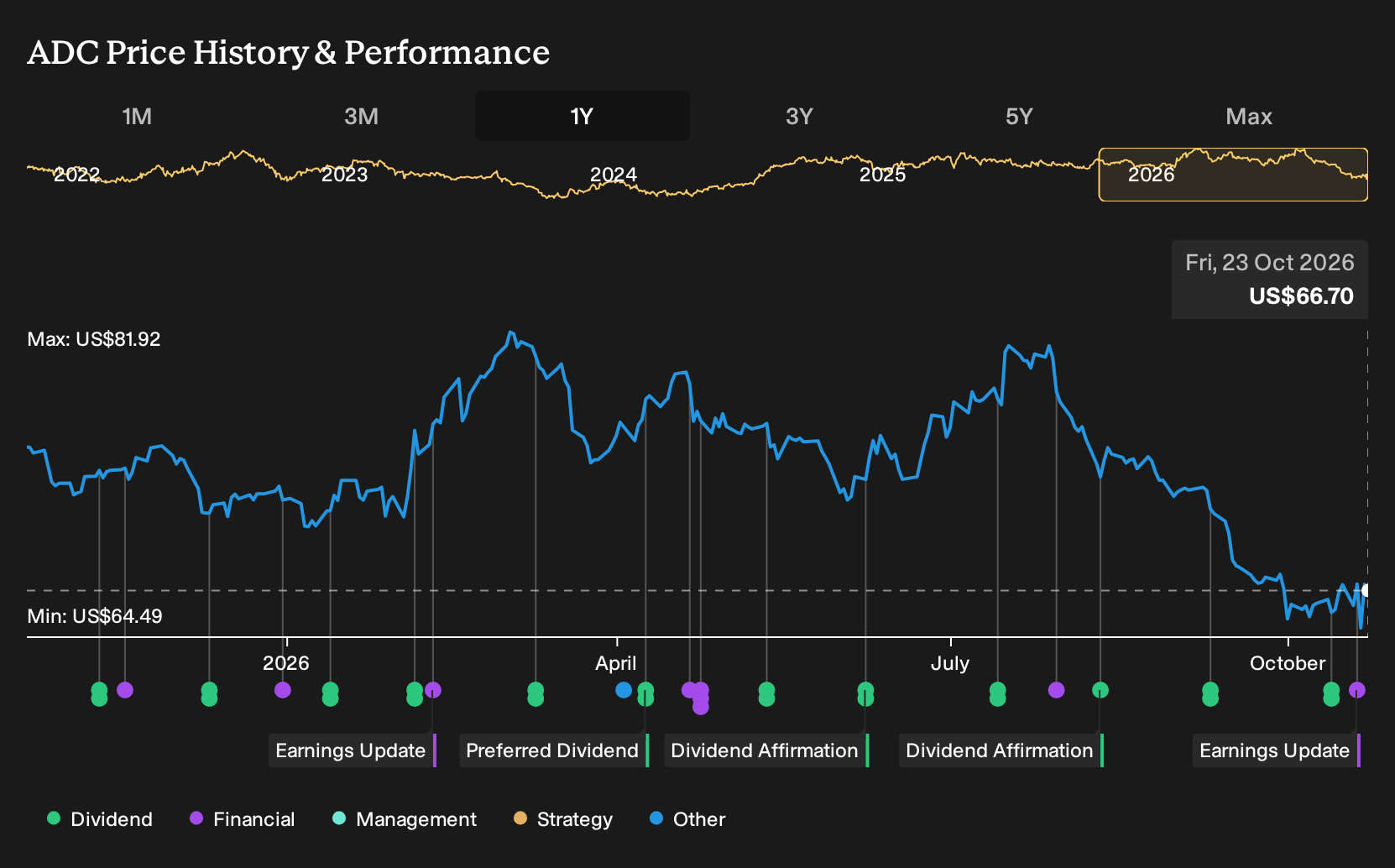
Task: Open the Preferred Dividend event label
Action: pyautogui.click(x=555, y=750)
